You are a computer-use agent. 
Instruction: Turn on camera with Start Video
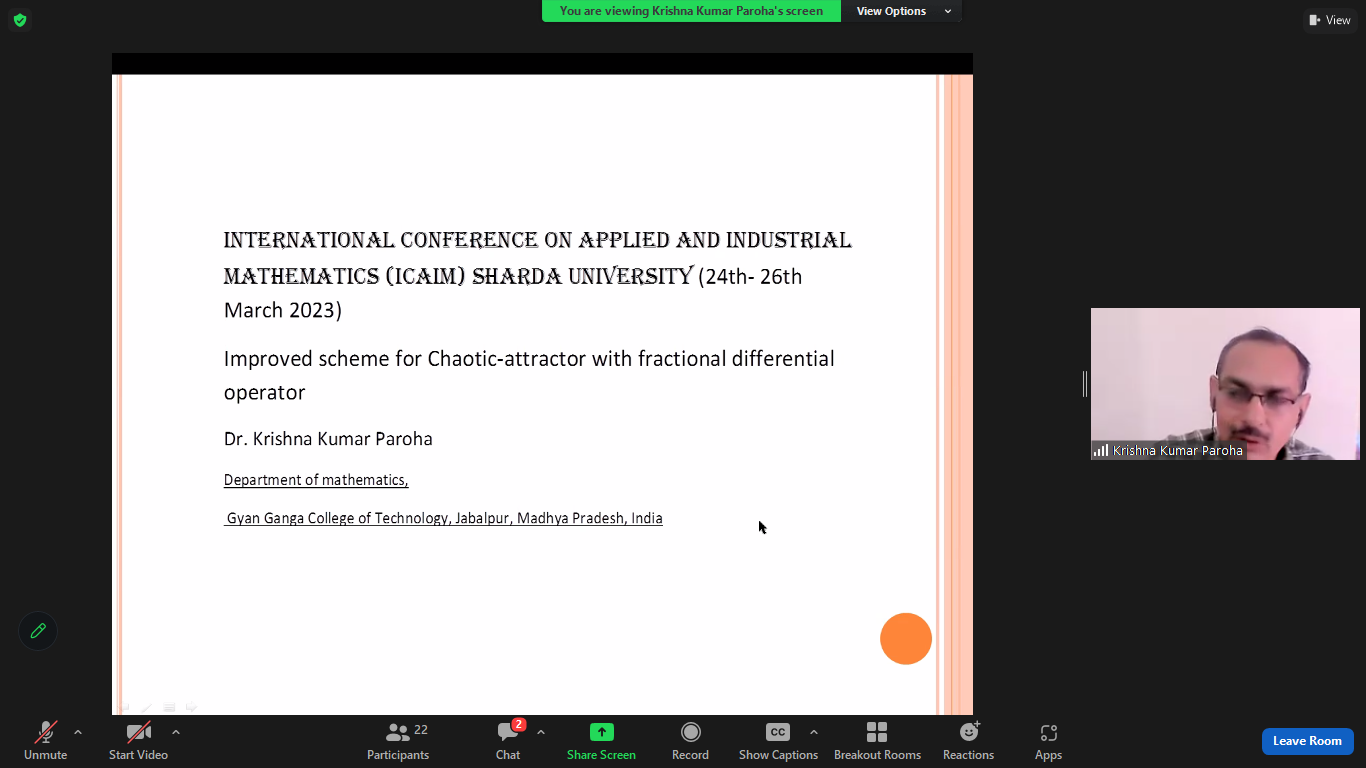pos(138,741)
